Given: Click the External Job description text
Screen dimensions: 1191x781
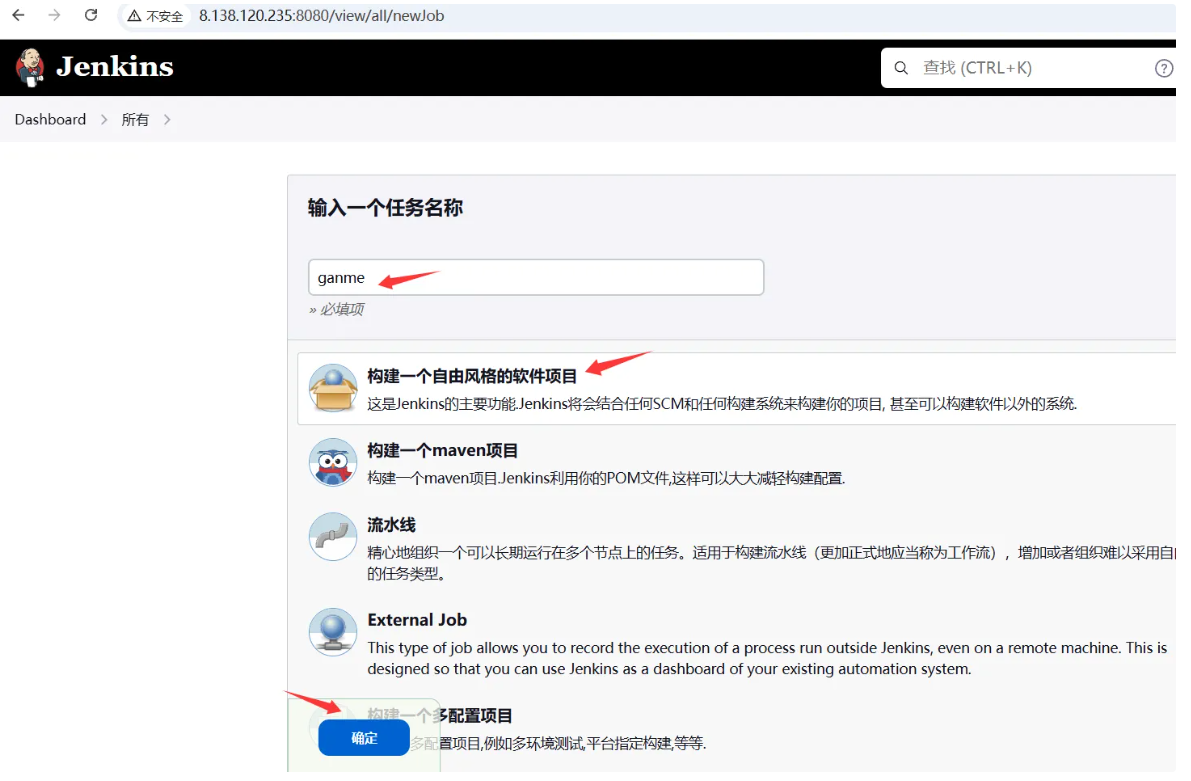Looking at the screenshot, I should pyautogui.click(x=767, y=658).
